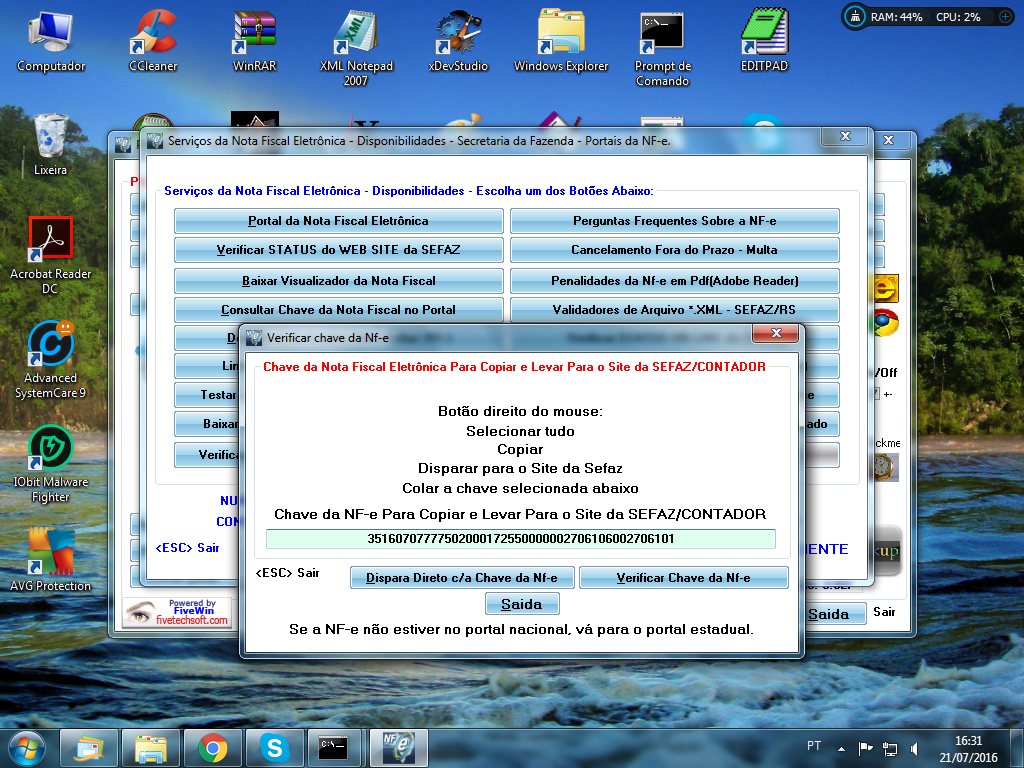The height and width of the screenshot is (768, 1024).
Task: Open Portal da Nota Fiscal Eletrônica
Action: pyautogui.click(x=338, y=221)
